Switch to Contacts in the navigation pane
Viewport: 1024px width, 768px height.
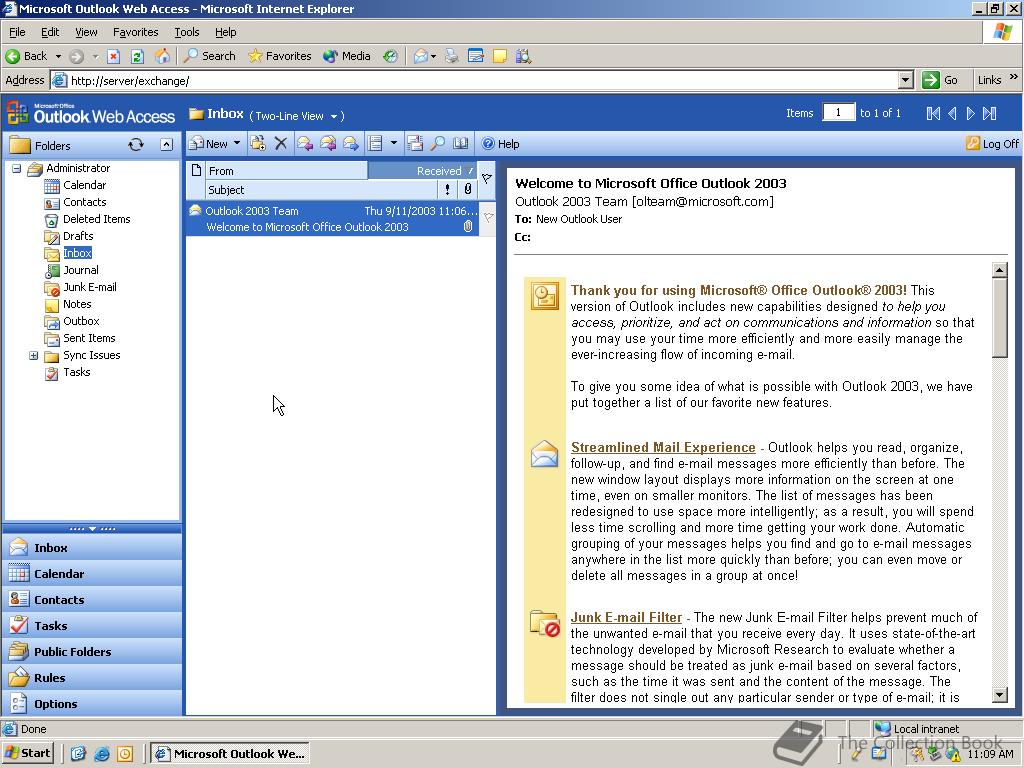92,600
